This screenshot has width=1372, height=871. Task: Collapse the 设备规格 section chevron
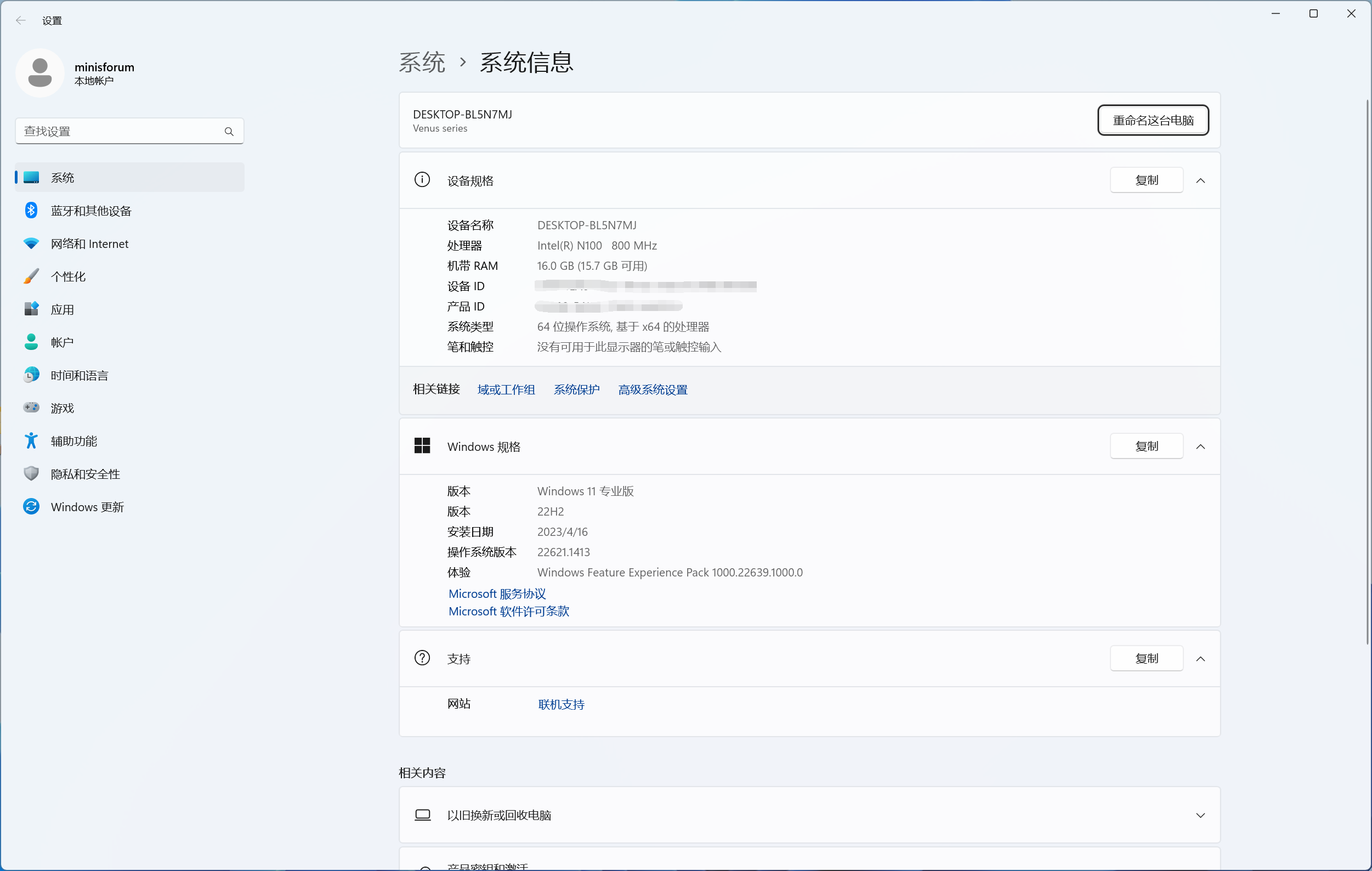(x=1200, y=180)
